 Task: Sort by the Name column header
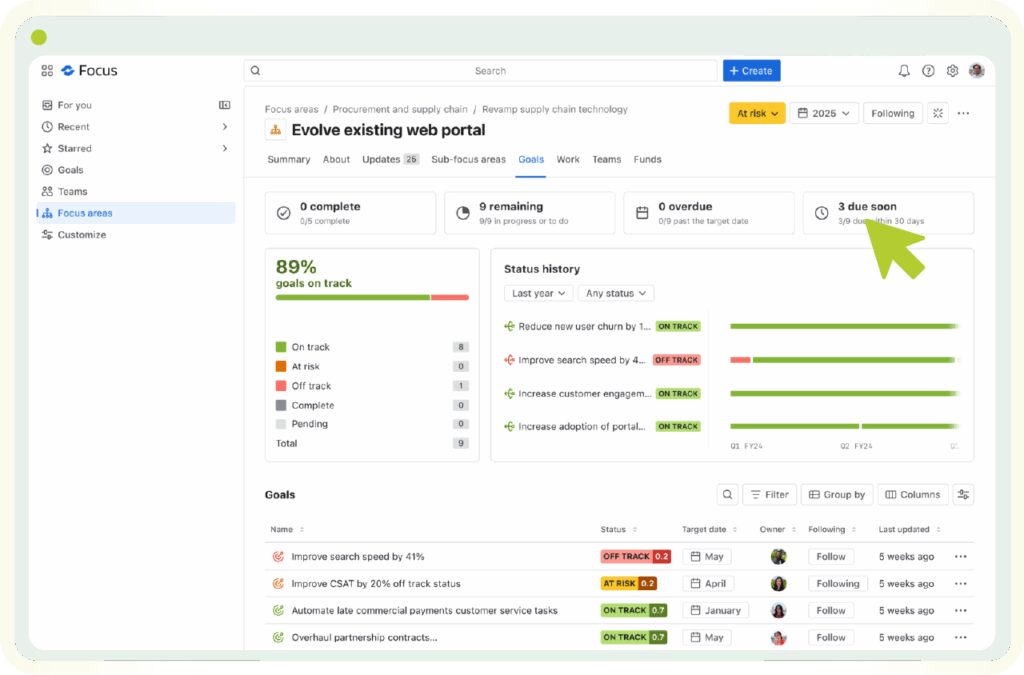tap(287, 529)
